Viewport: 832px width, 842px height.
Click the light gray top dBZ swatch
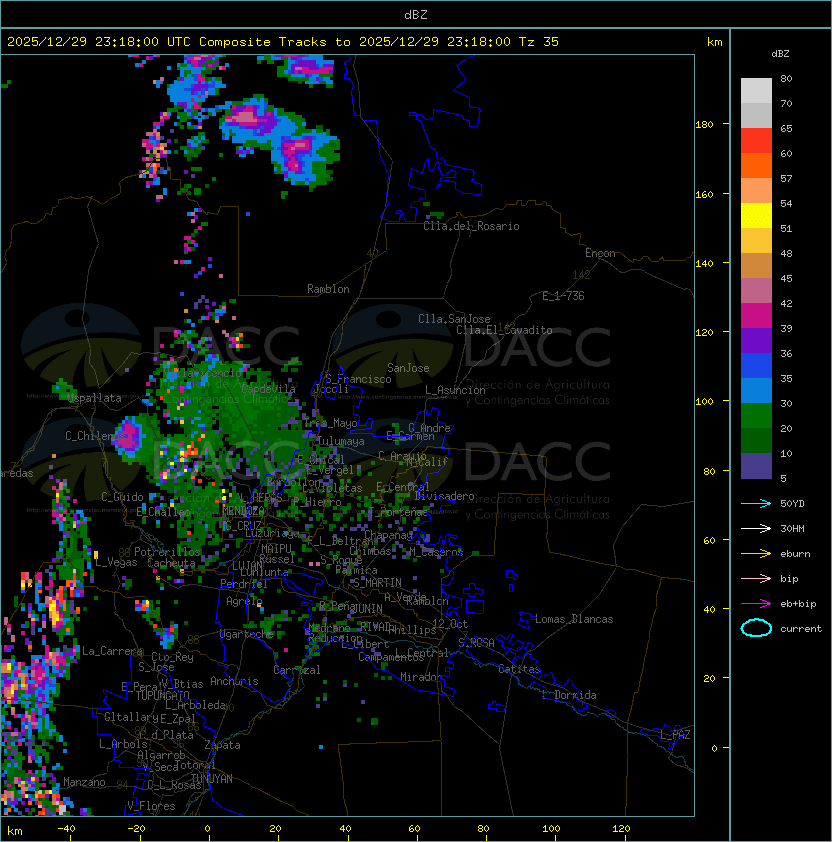pyautogui.click(x=756, y=91)
